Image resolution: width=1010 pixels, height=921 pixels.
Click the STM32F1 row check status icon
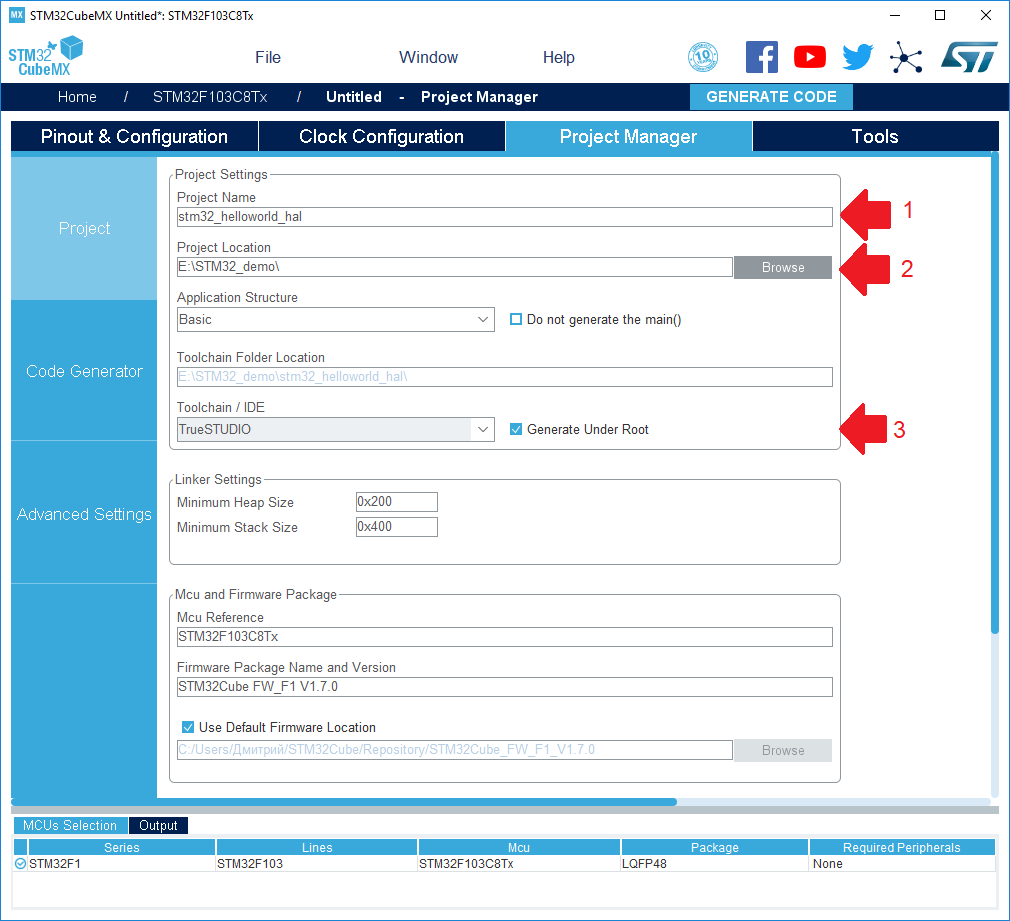pyautogui.click(x=21, y=864)
